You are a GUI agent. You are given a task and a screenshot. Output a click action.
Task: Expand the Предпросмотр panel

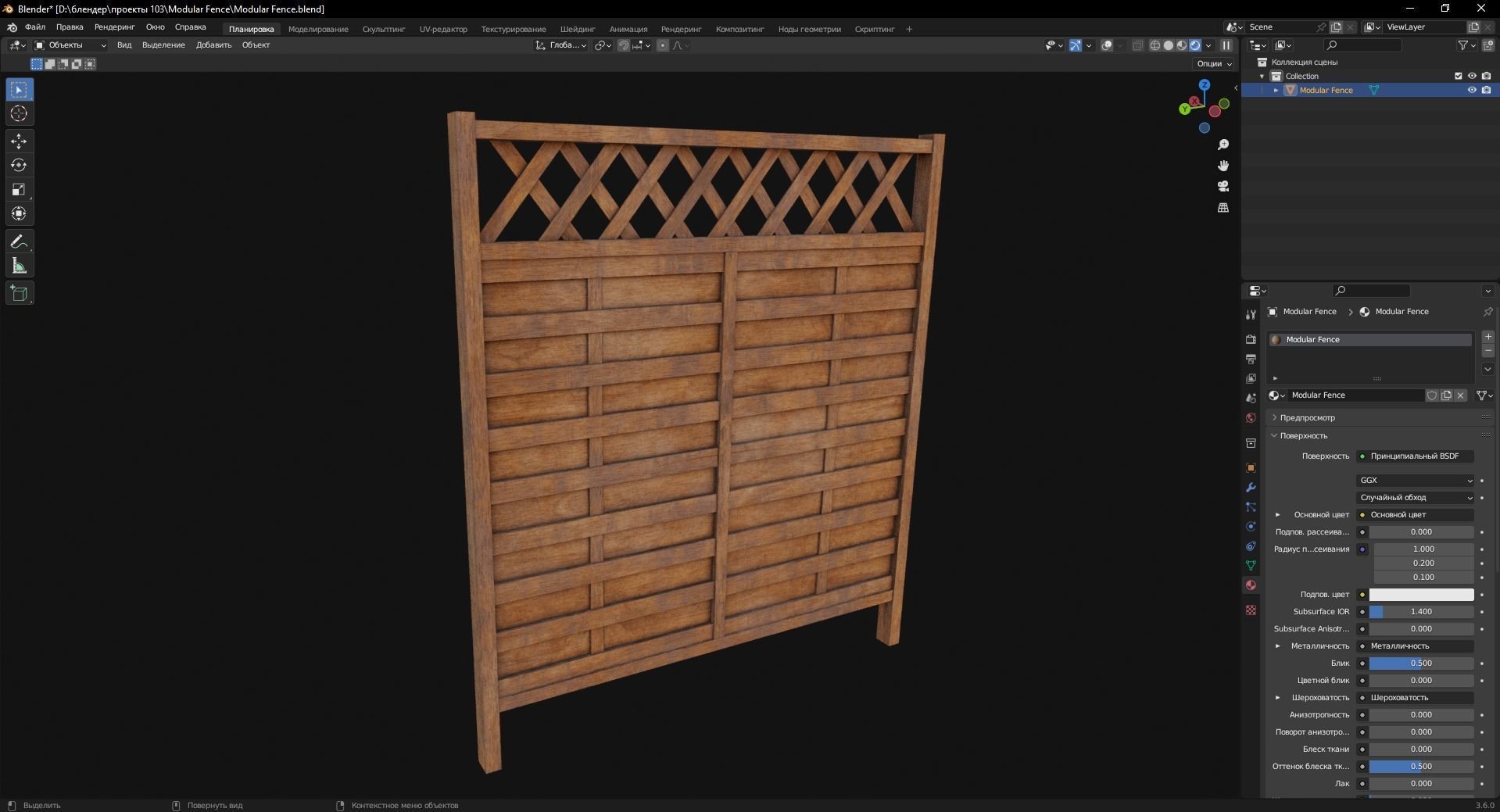click(1307, 418)
